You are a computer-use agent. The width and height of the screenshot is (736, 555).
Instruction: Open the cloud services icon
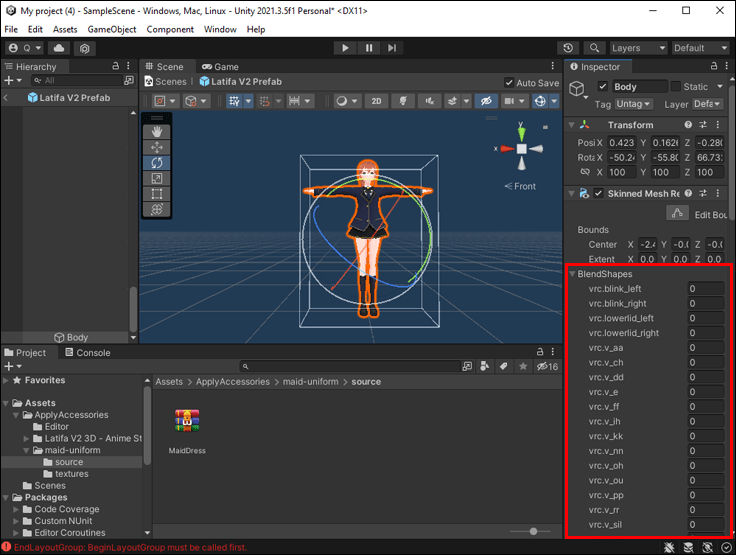click(59, 48)
